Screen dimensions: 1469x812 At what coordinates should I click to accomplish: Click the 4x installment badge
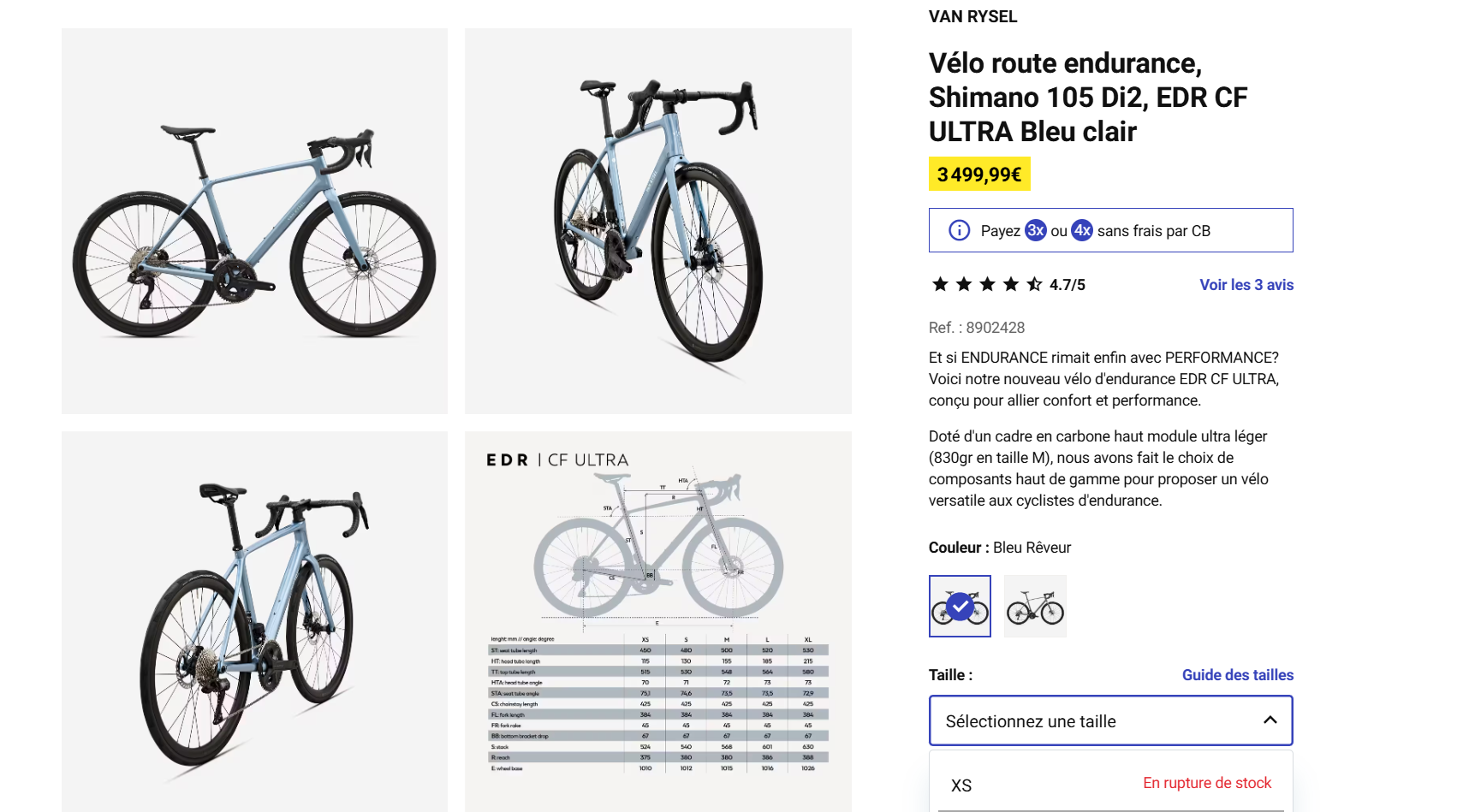pyautogui.click(x=1082, y=230)
